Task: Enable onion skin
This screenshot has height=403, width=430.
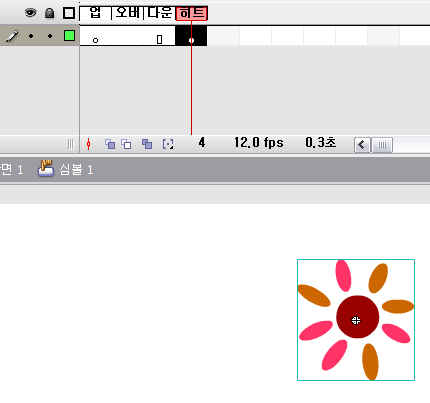Action: click(110, 144)
